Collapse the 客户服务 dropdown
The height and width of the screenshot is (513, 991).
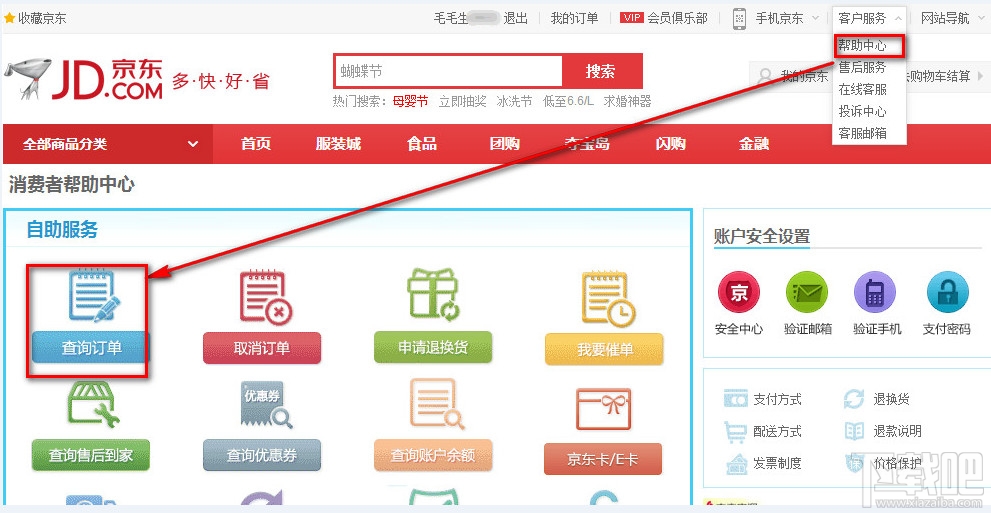pos(898,19)
